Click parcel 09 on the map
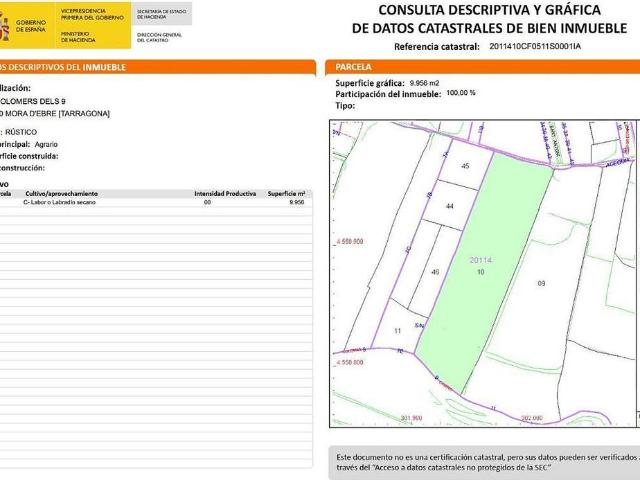This screenshot has height=480, width=640. click(541, 283)
